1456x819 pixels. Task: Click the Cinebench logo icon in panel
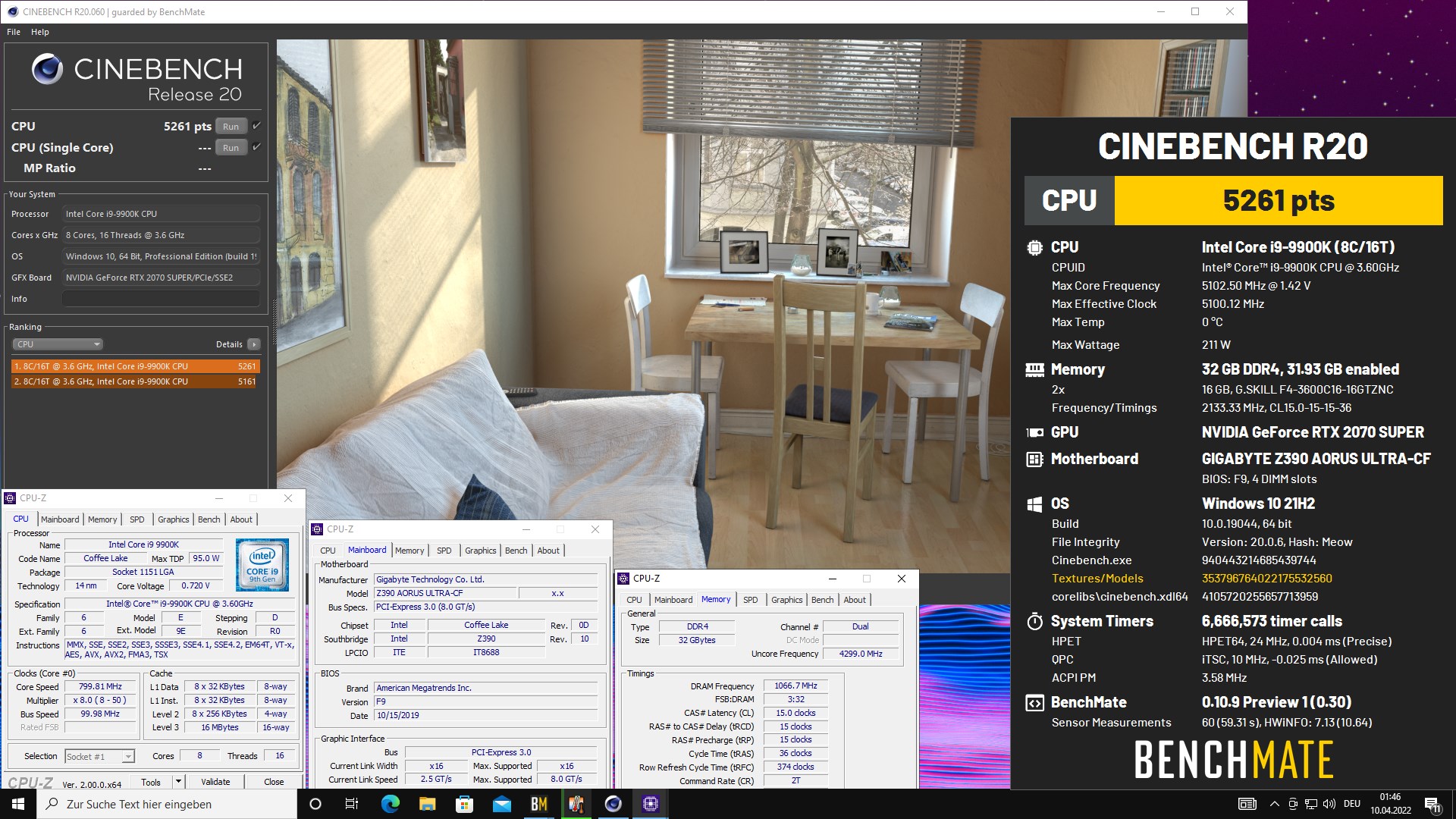click(x=47, y=69)
